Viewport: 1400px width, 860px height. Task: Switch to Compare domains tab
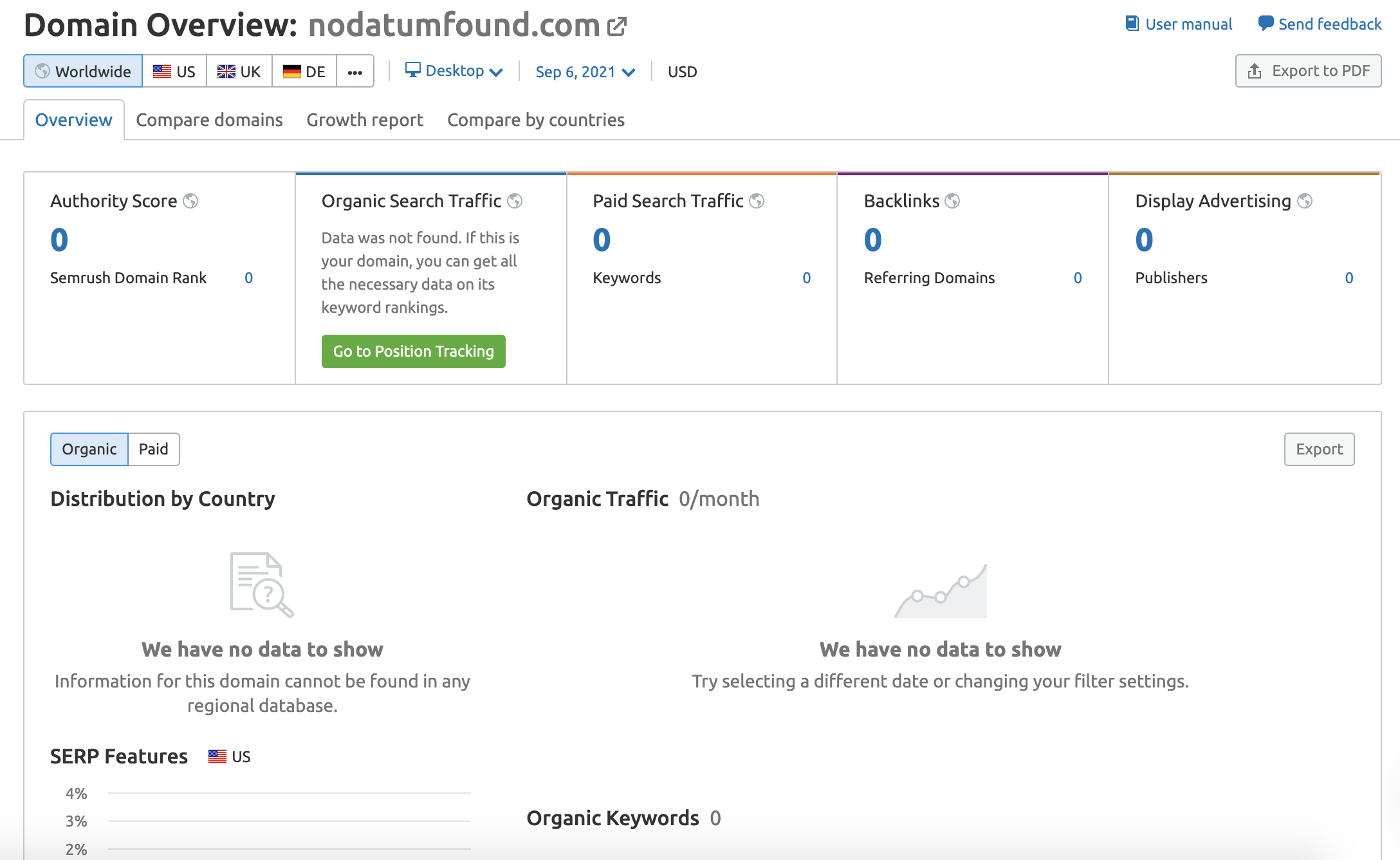click(209, 119)
